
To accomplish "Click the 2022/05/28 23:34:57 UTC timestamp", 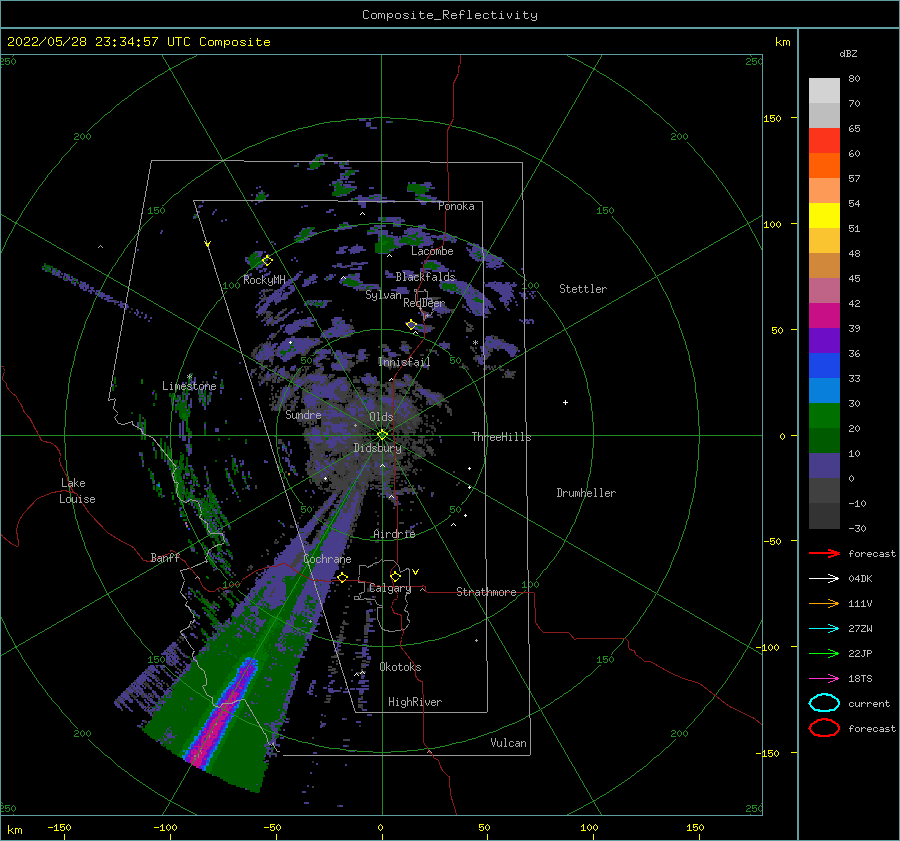I will [x=138, y=42].
